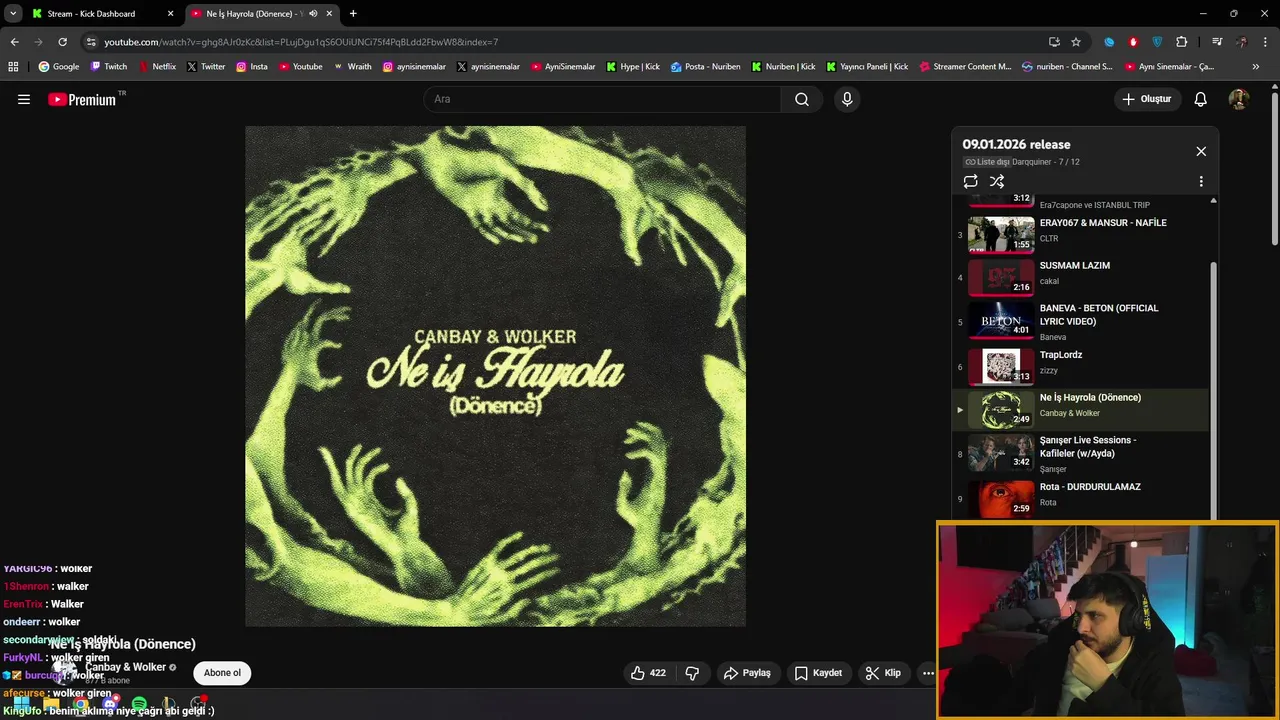The image size is (1280, 720).
Task: Mute the tab using speaker icon
Action: (x=313, y=14)
